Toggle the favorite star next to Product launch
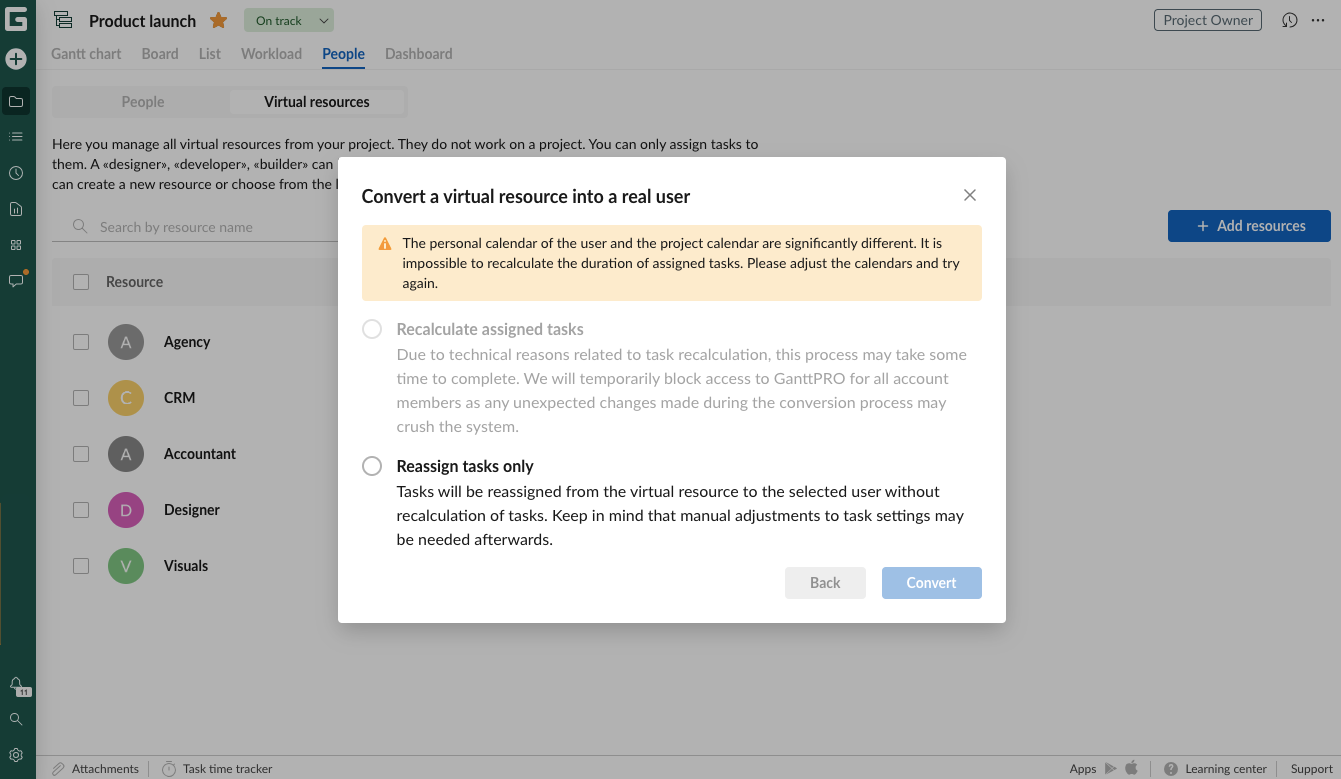The height and width of the screenshot is (779, 1341). (x=217, y=19)
